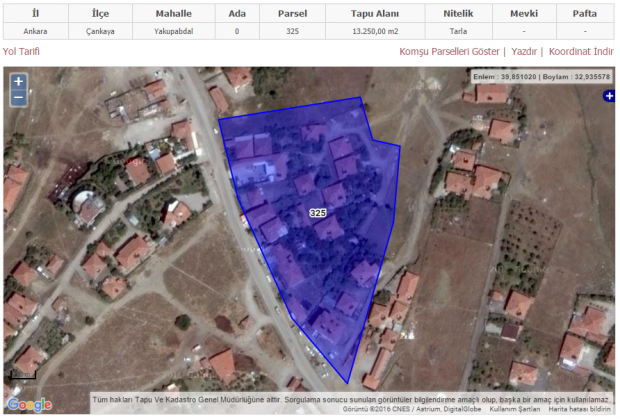Viewport: 620px width, 419px height.
Task: Click the Yazdır link
Action: click(524, 51)
